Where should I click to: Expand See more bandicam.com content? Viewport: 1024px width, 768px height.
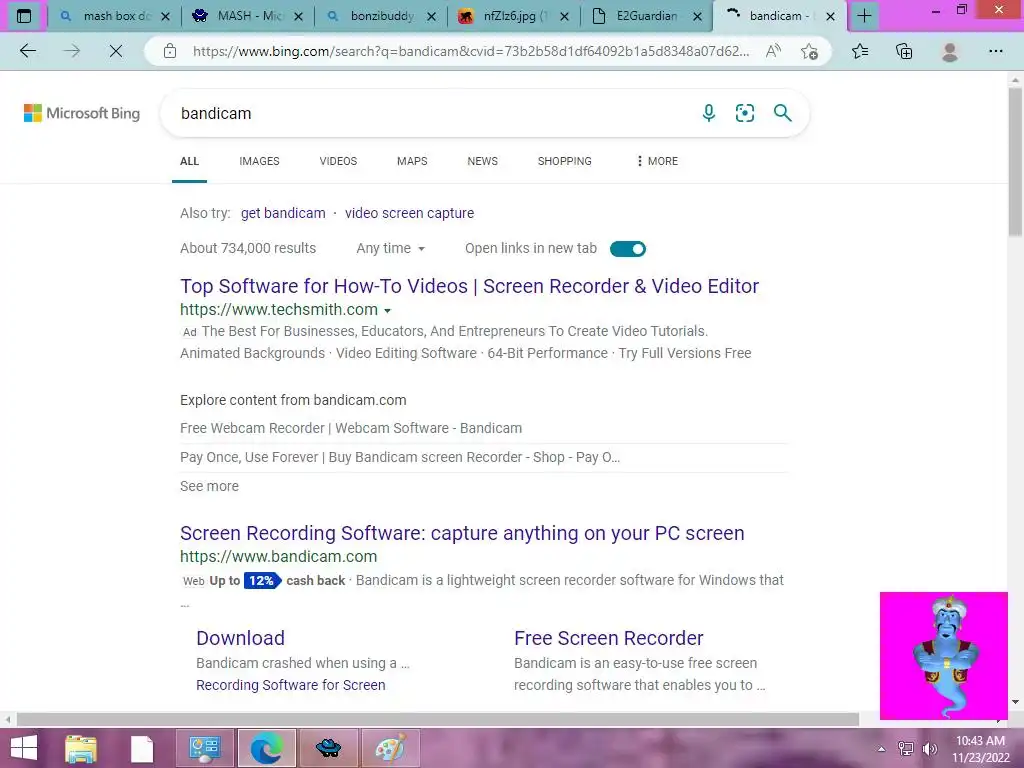[x=209, y=486]
